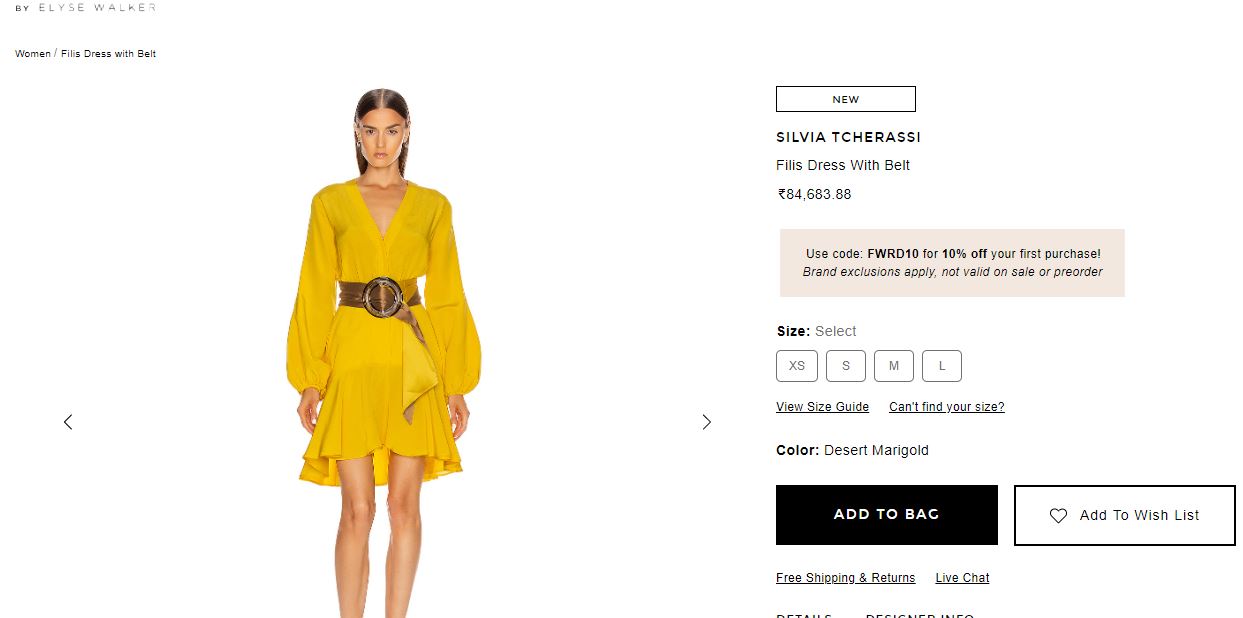Select size S
This screenshot has width=1243, height=618.
pos(846,366)
